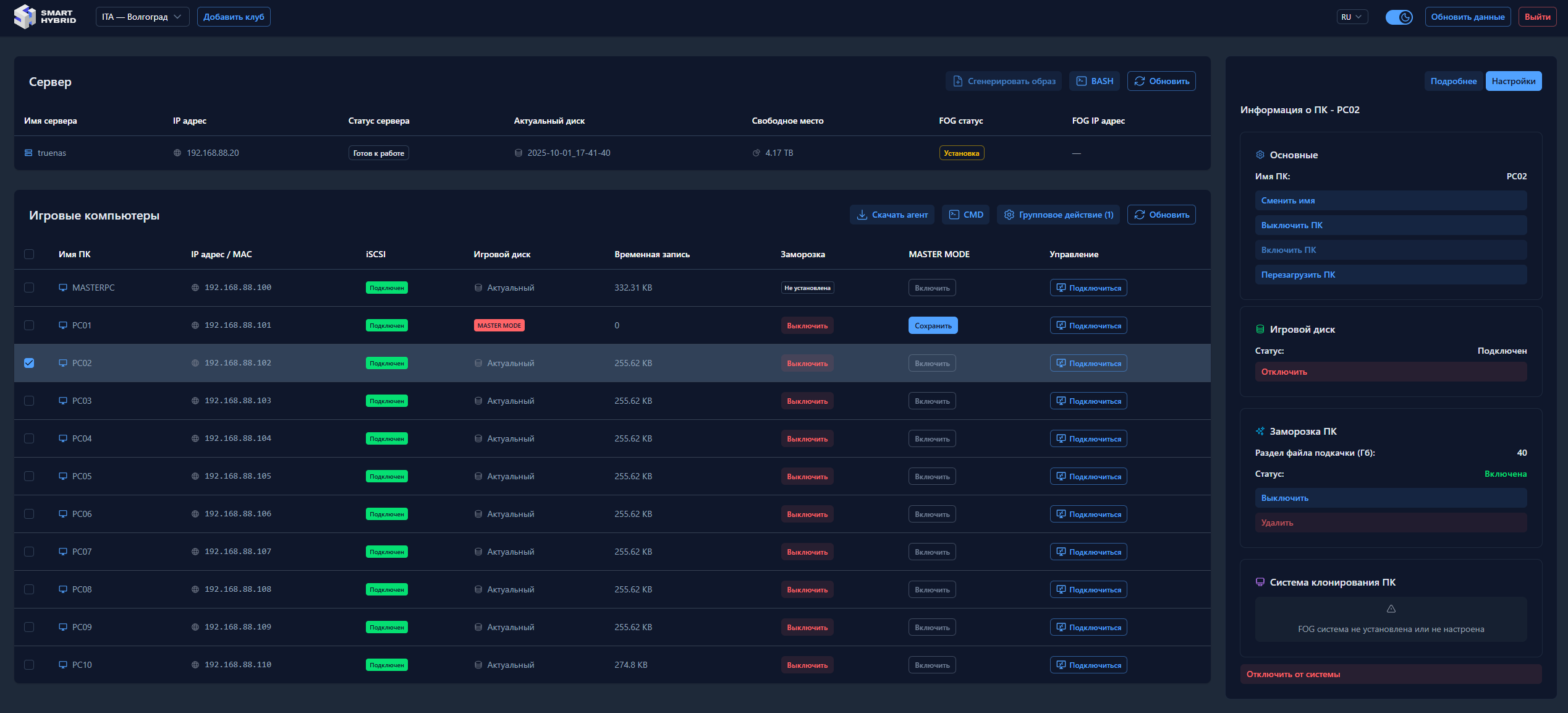Click the warning triangle in the FOG notice
This screenshot has width=1568, height=713.
[x=1391, y=609]
